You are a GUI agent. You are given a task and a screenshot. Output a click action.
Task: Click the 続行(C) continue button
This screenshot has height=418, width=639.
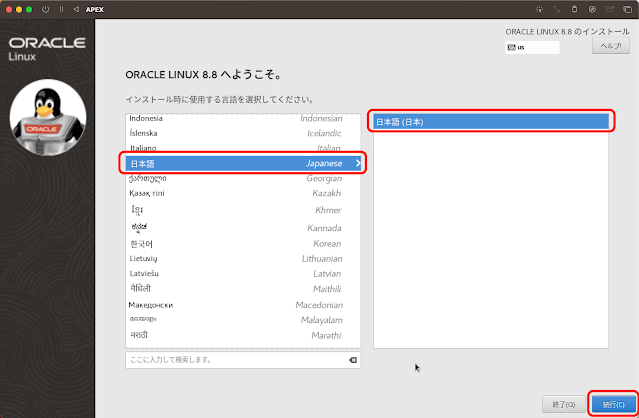pos(613,404)
